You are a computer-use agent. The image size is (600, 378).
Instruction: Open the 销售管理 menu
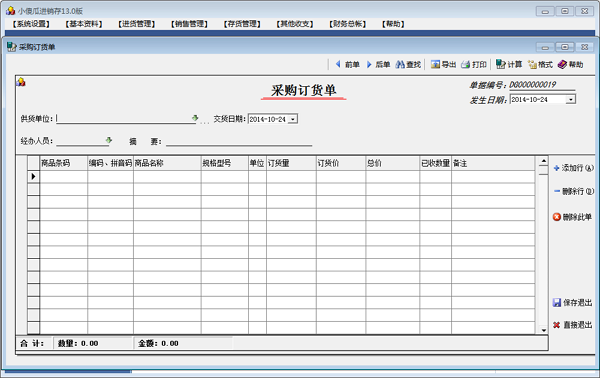point(189,24)
